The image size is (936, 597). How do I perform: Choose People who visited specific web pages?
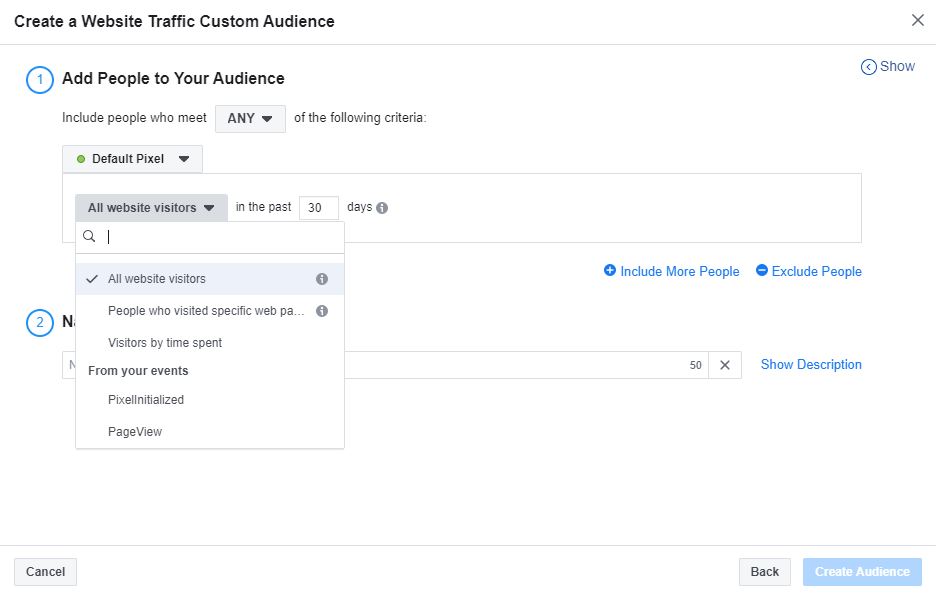coord(205,311)
